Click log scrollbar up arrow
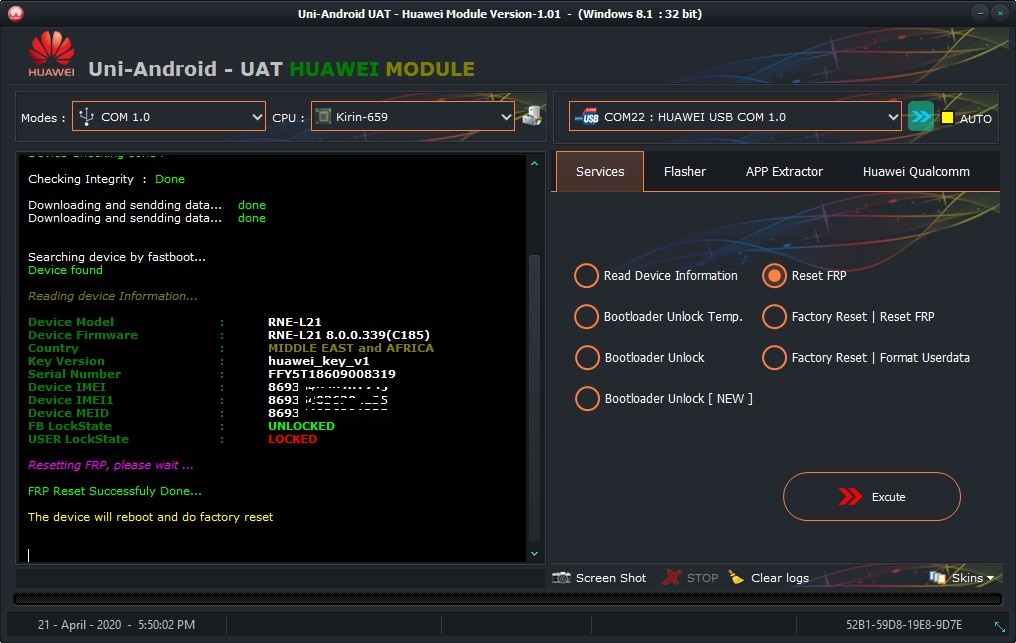This screenshot has height=643, width=1016. coord(535,163)
